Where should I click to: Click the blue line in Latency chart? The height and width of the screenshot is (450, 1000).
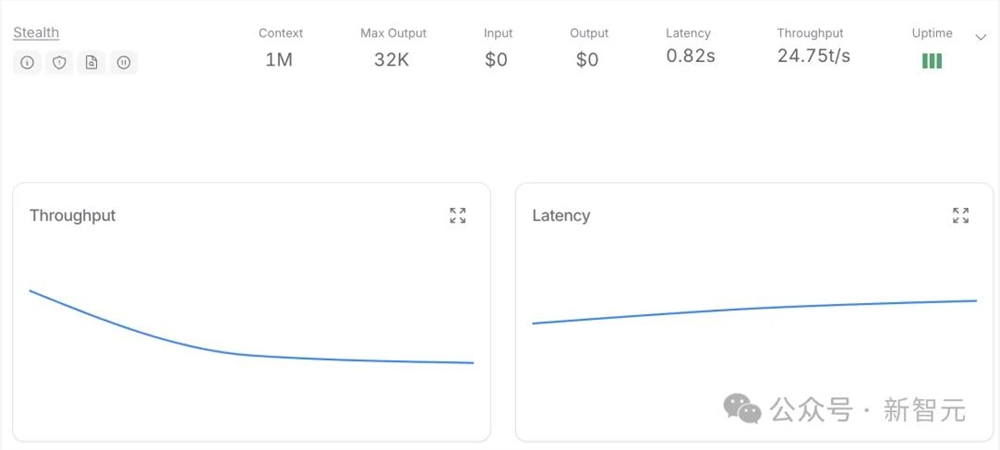coord(750,308)
